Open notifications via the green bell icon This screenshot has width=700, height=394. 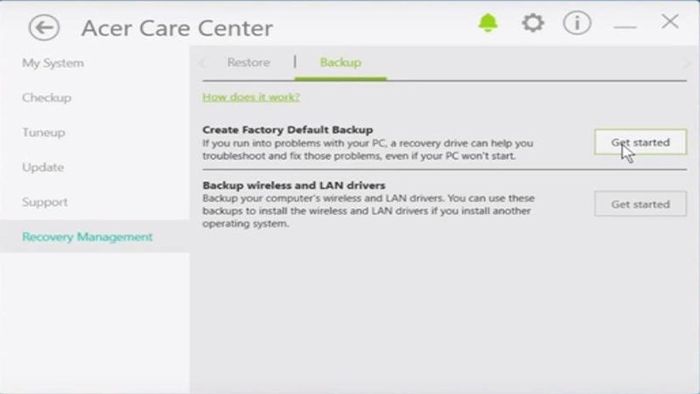click(x=488, y=22)
